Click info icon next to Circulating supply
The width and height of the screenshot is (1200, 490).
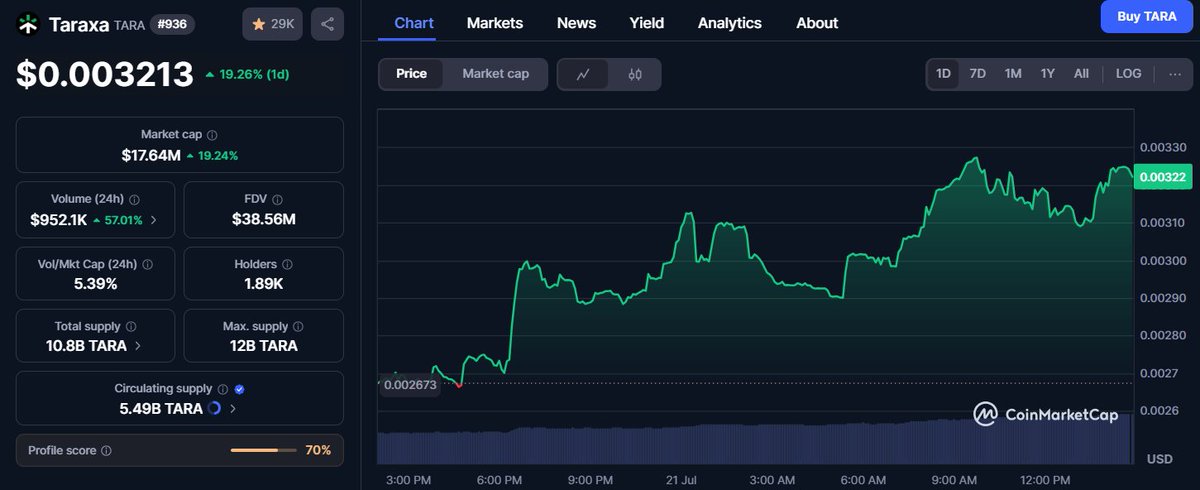tap(222, 389)
